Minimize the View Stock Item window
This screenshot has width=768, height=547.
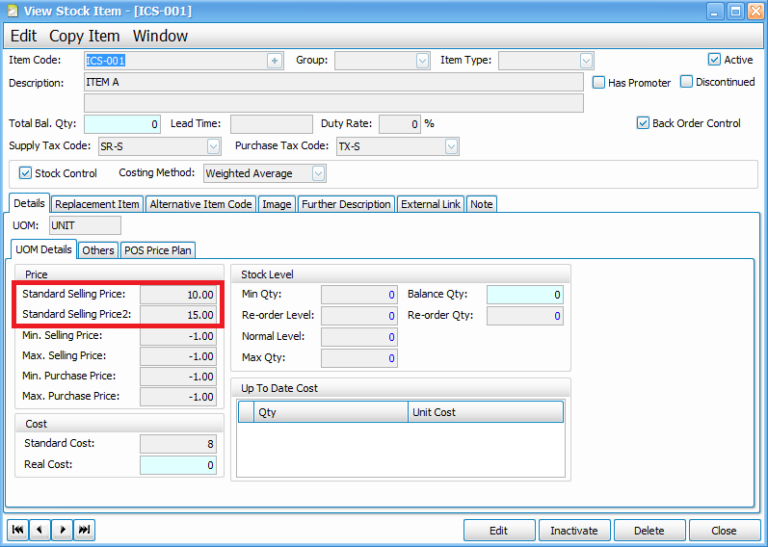click(715, 11)
